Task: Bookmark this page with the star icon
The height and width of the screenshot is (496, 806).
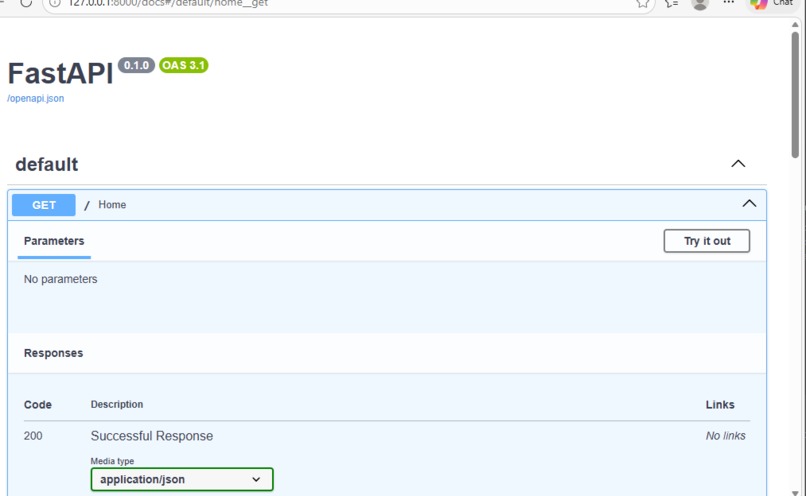Action: point(643,4)
